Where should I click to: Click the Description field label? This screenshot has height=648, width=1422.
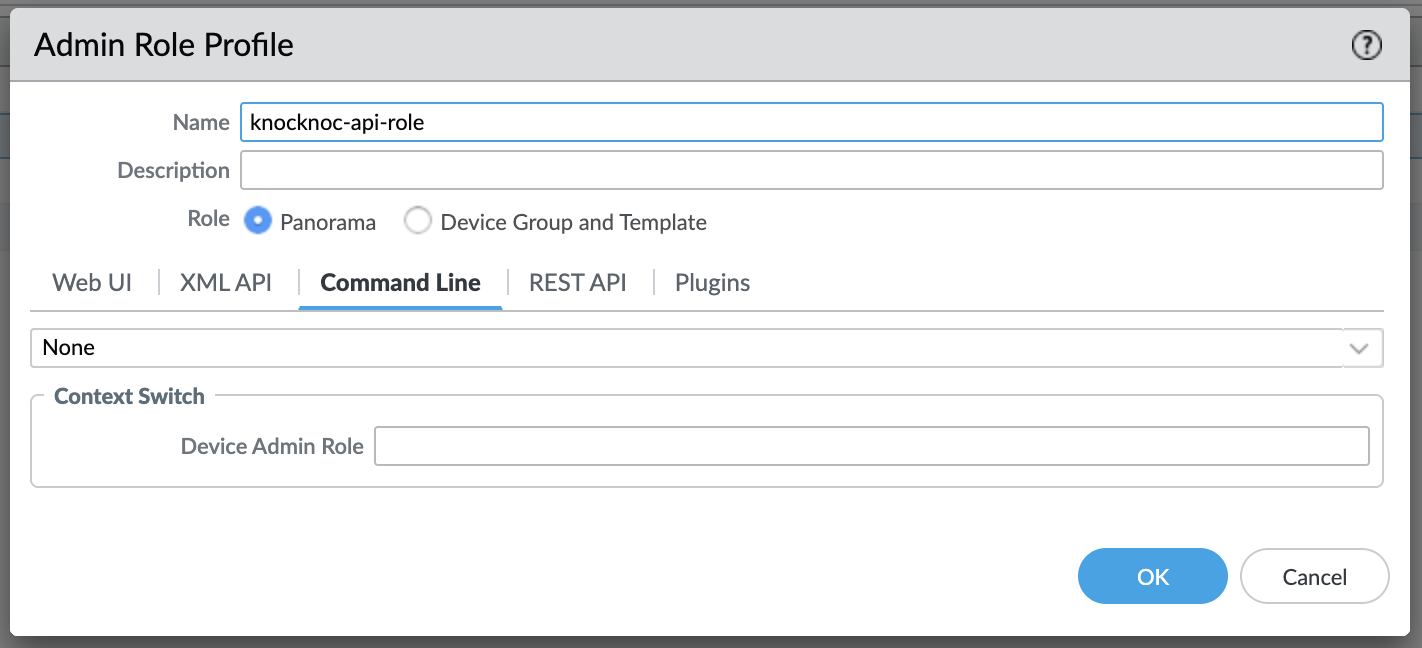[x=173, y=170]
